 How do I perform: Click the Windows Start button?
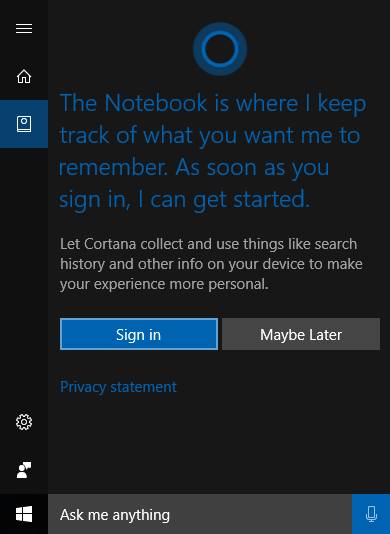[x=24, y=514]
